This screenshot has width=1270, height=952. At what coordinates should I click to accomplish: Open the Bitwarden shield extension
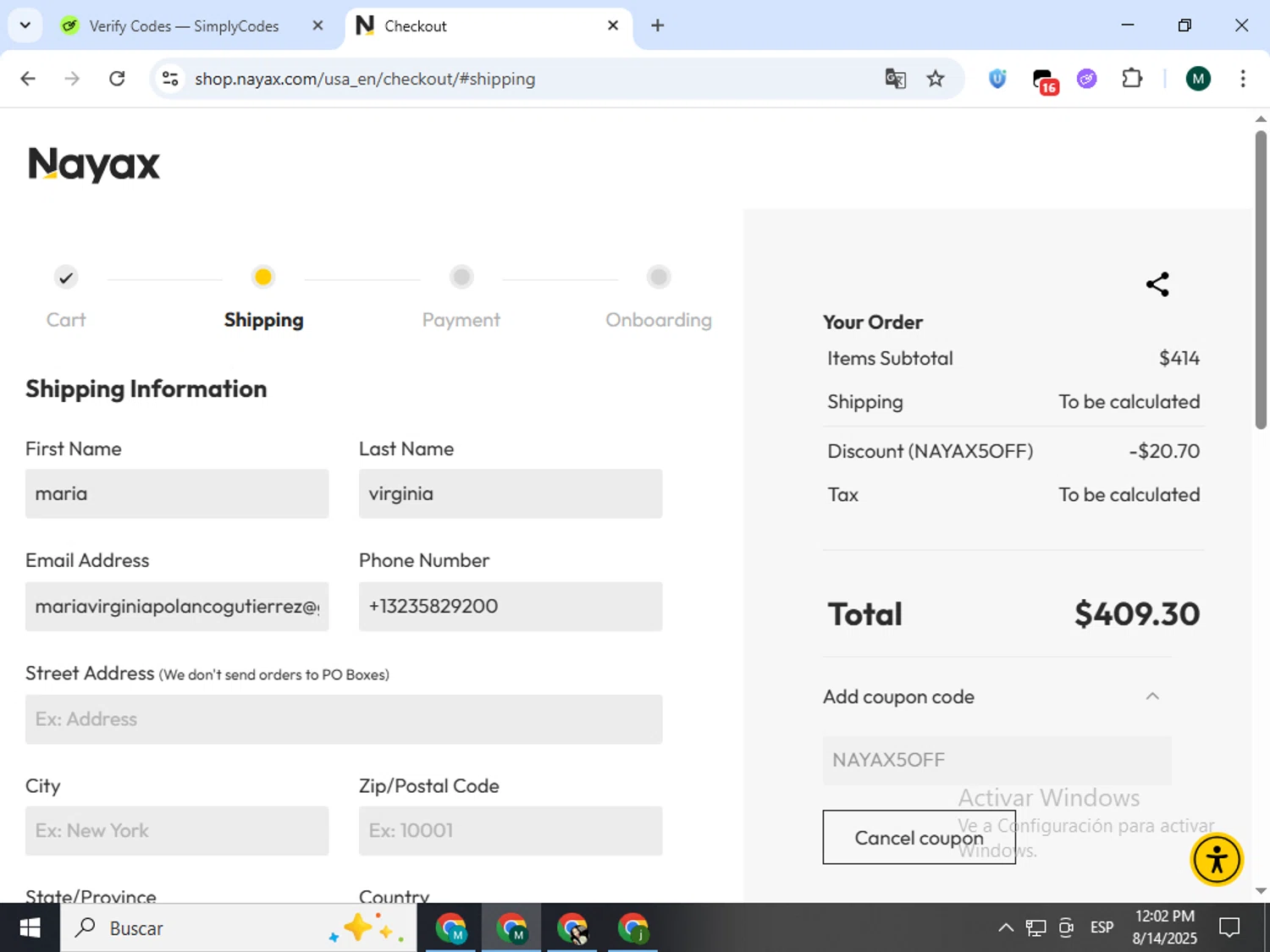pyautogui.click(x=997, y=79)
